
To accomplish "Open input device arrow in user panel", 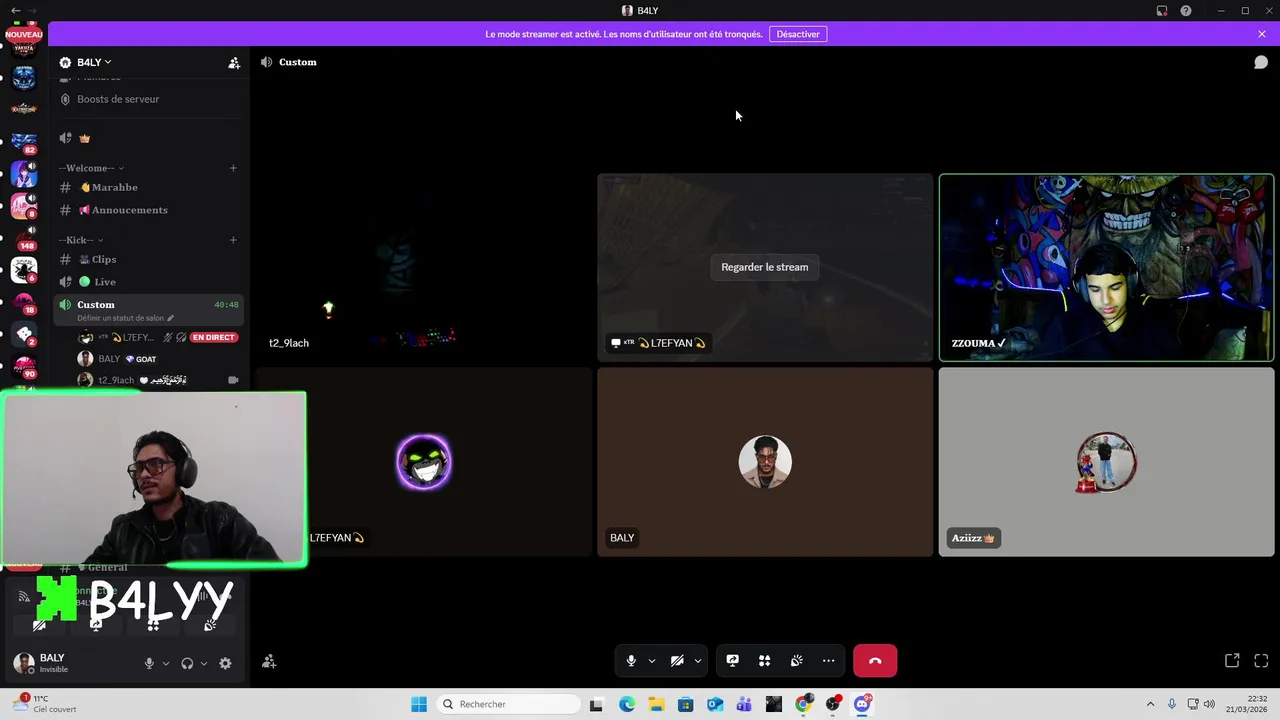I will point(166,663).
